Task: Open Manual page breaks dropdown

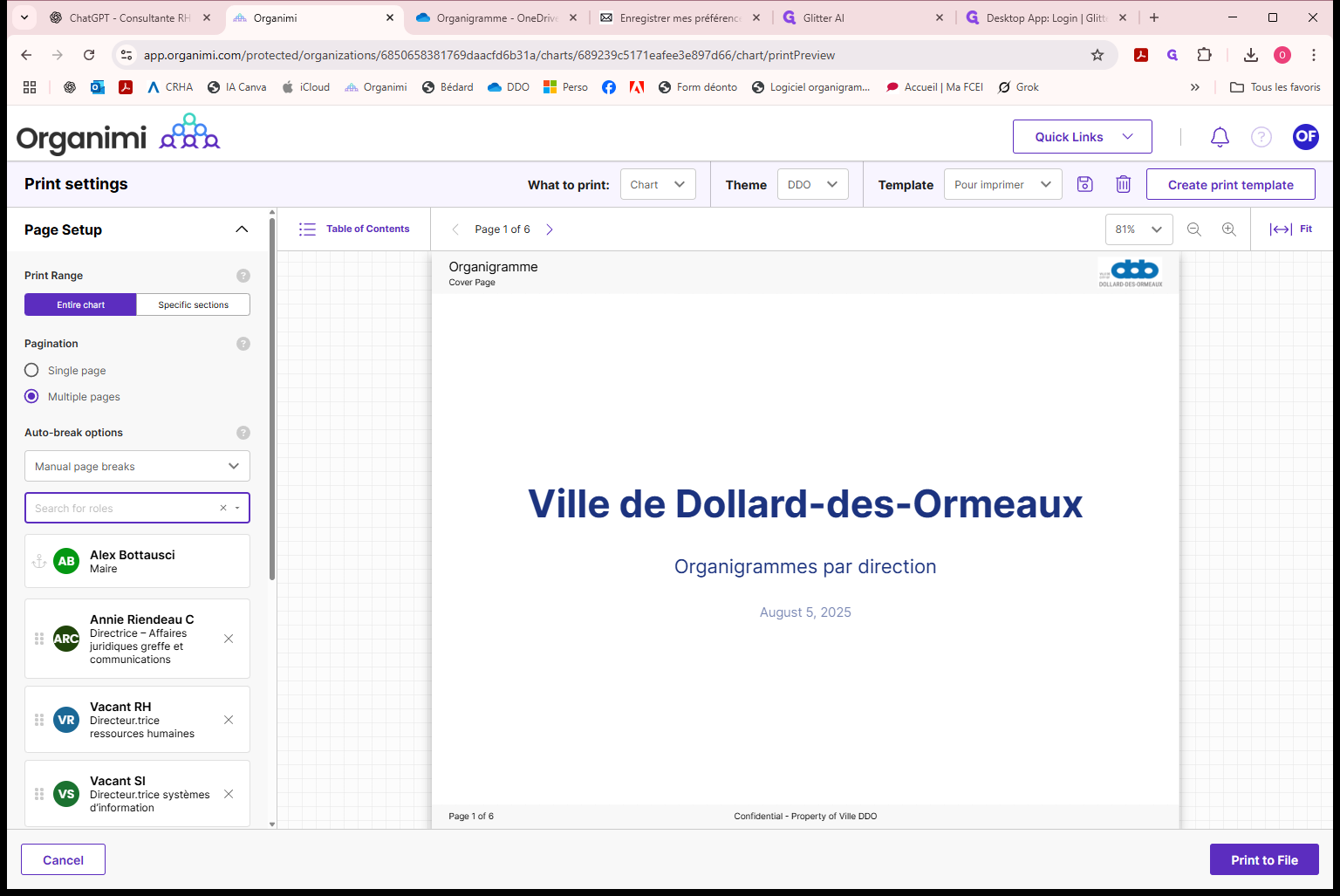Action: (x=137, y=466)
